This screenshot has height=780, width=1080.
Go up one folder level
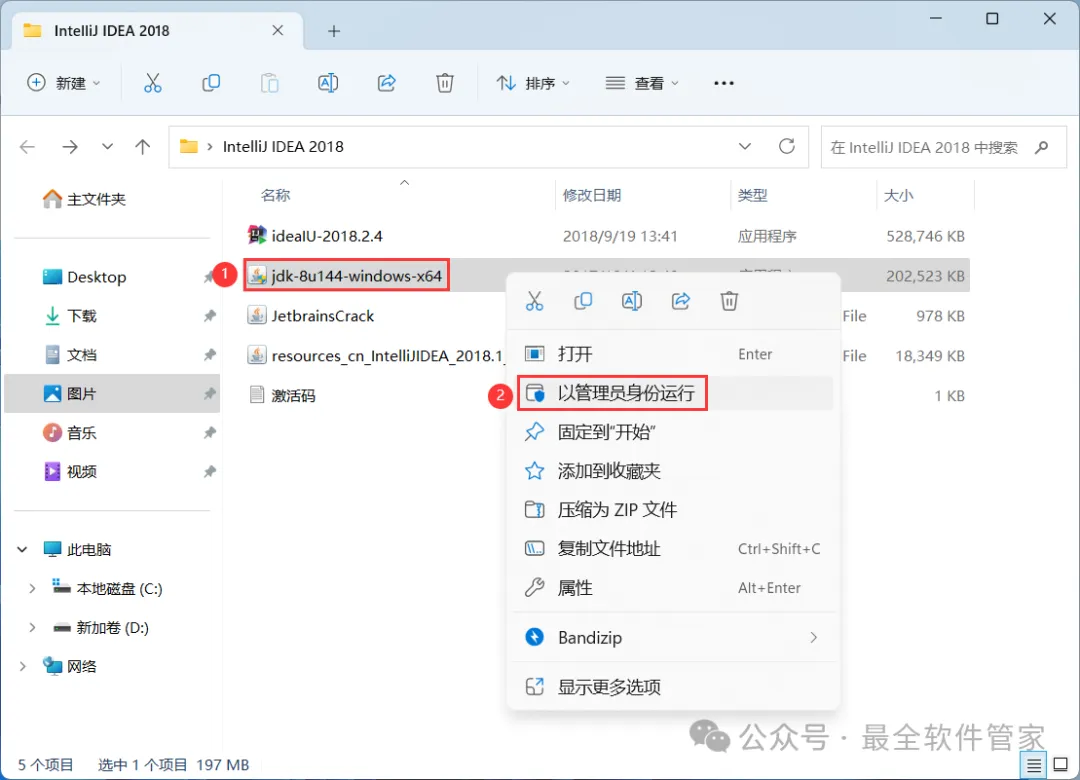[x=143, y=147]
